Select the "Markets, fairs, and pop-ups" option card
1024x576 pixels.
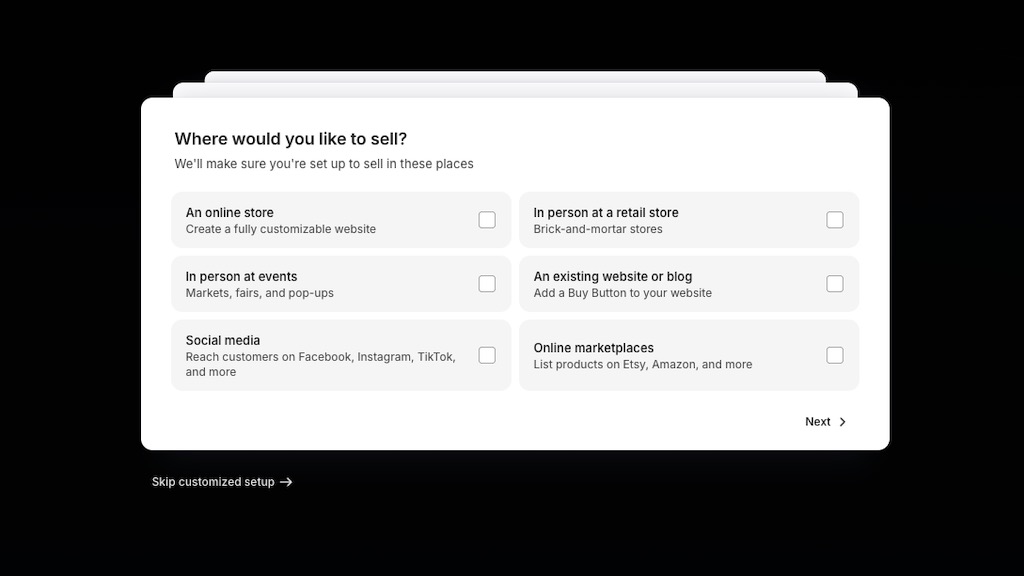[x=320, y=284]
